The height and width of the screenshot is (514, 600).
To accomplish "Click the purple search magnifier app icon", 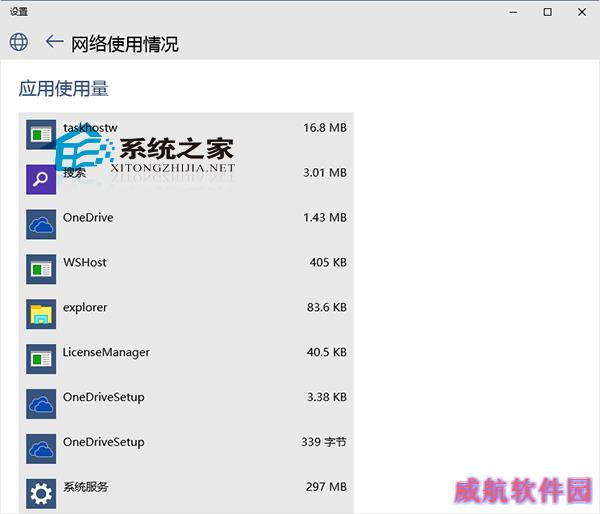I will click(x=41, y=179).
